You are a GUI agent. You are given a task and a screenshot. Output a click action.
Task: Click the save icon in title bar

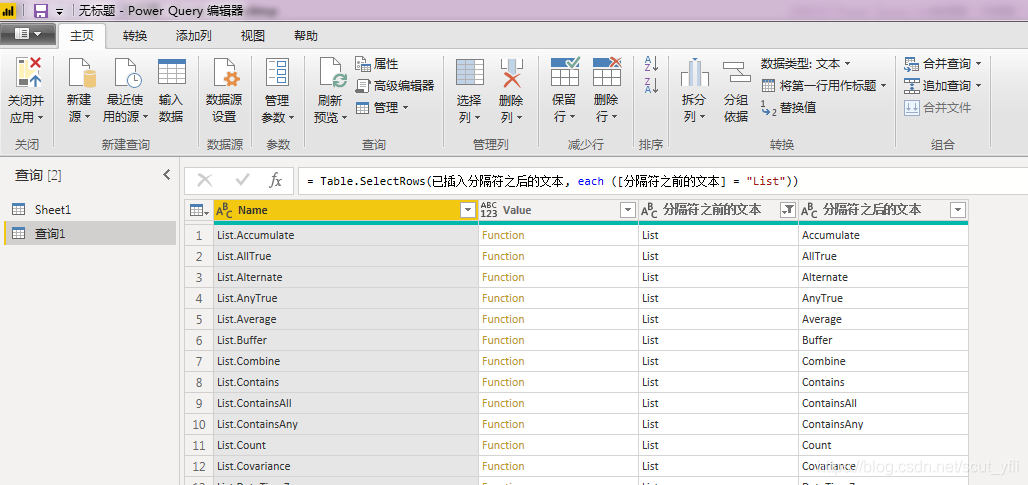coord(41,10)
